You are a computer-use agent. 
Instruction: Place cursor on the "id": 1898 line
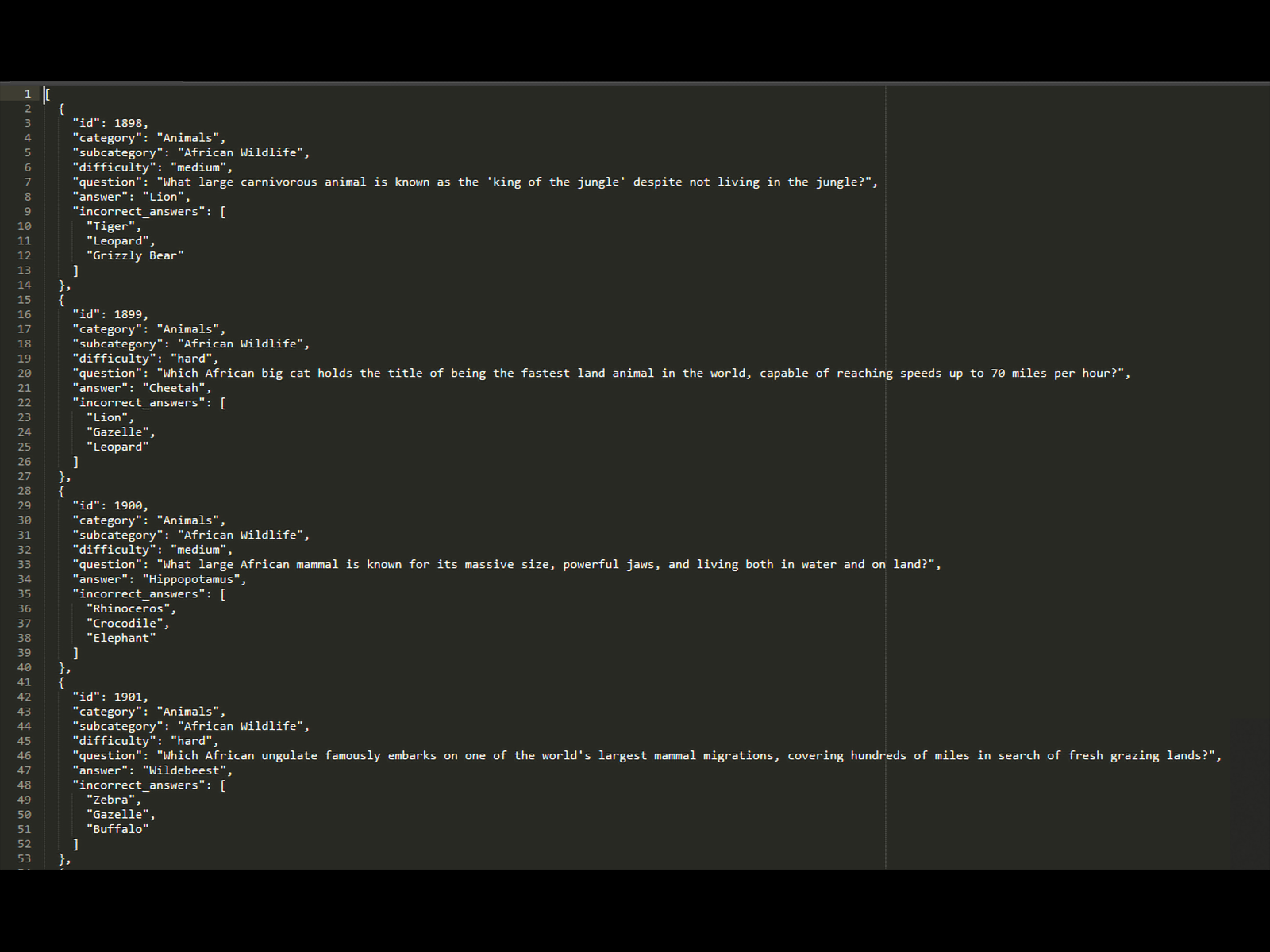[110, 123]
